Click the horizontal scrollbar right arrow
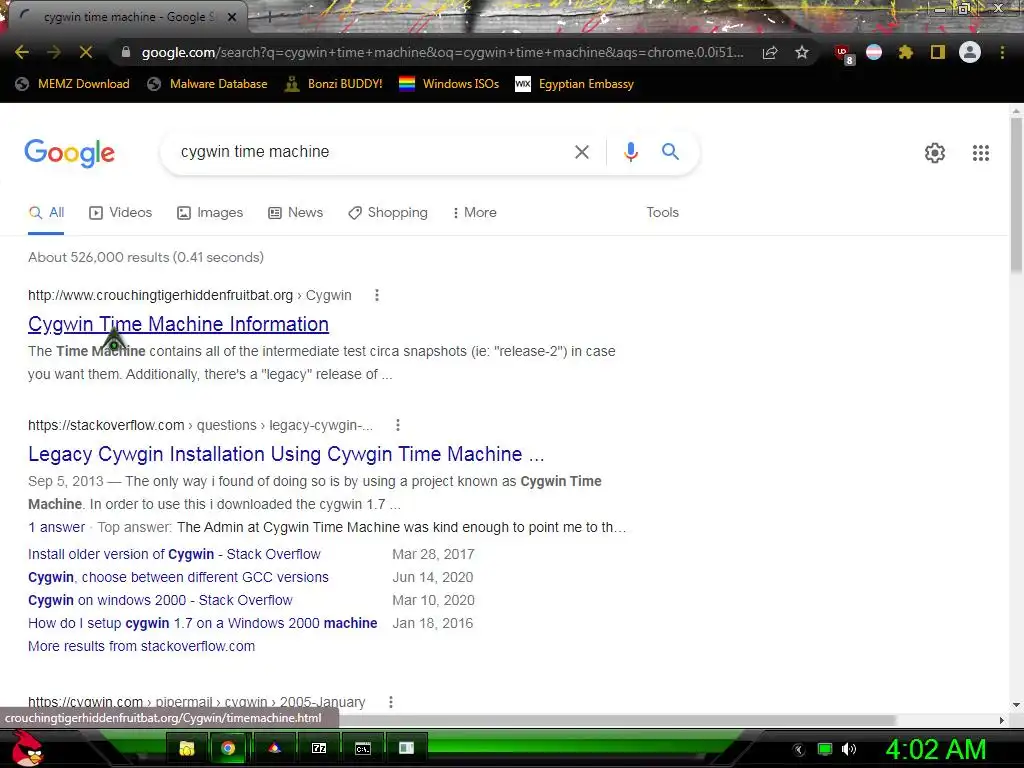Viewport: 1024px width, 768px height. pos(1002,720)
